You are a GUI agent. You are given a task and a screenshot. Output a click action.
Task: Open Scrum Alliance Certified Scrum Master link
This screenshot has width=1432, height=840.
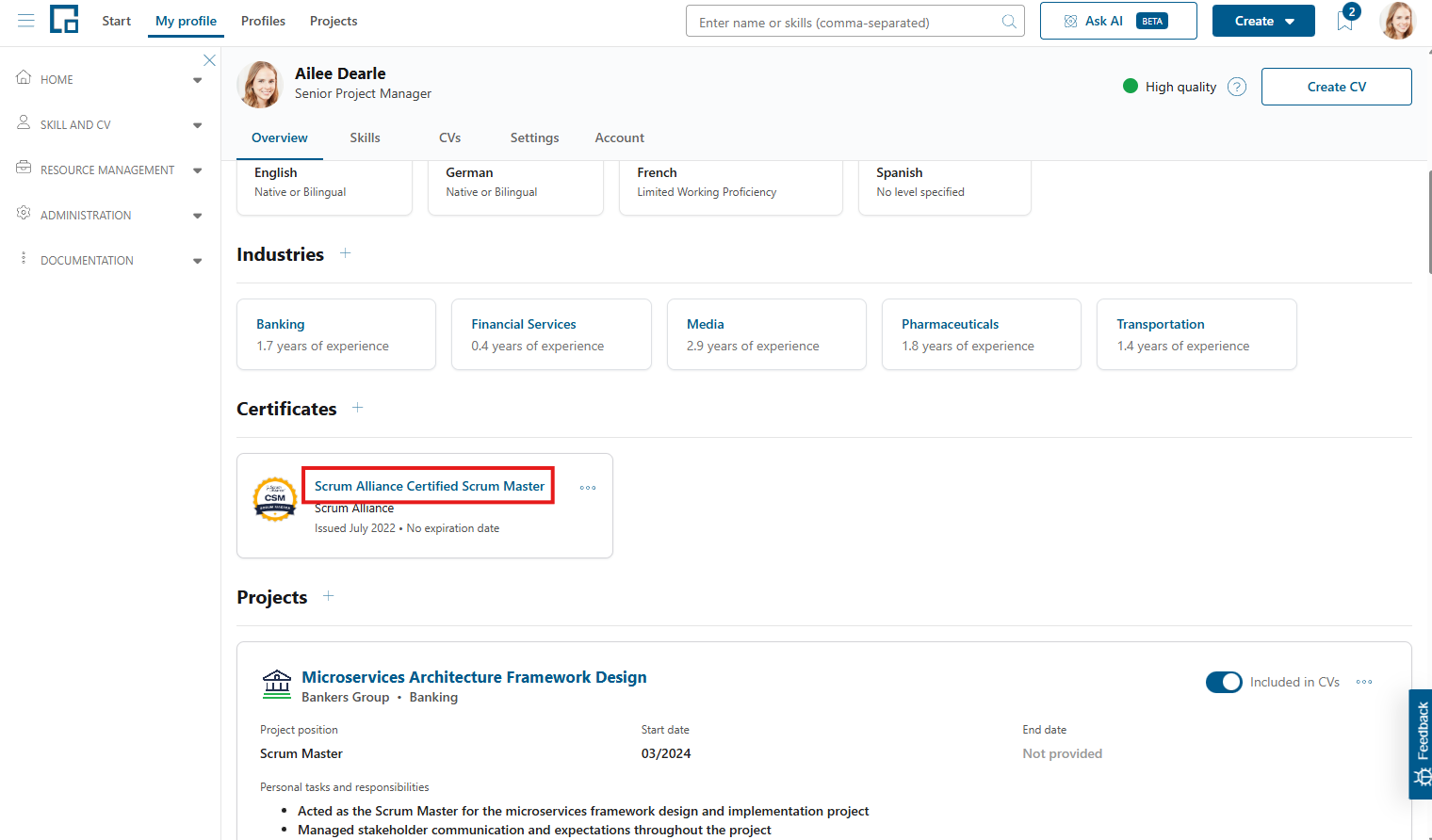pos(430,486)
